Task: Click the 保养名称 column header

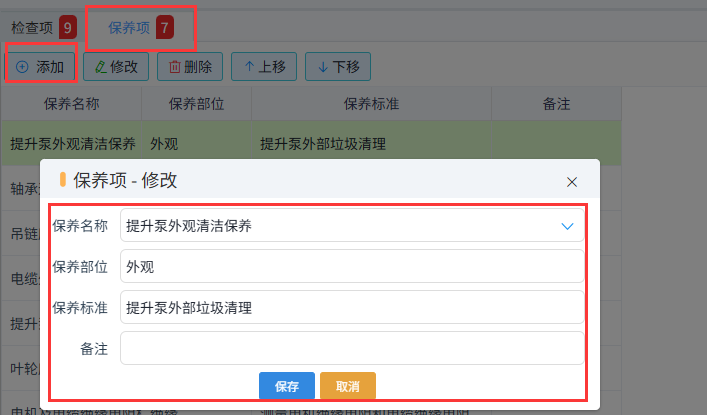Action: pos(72,104)
